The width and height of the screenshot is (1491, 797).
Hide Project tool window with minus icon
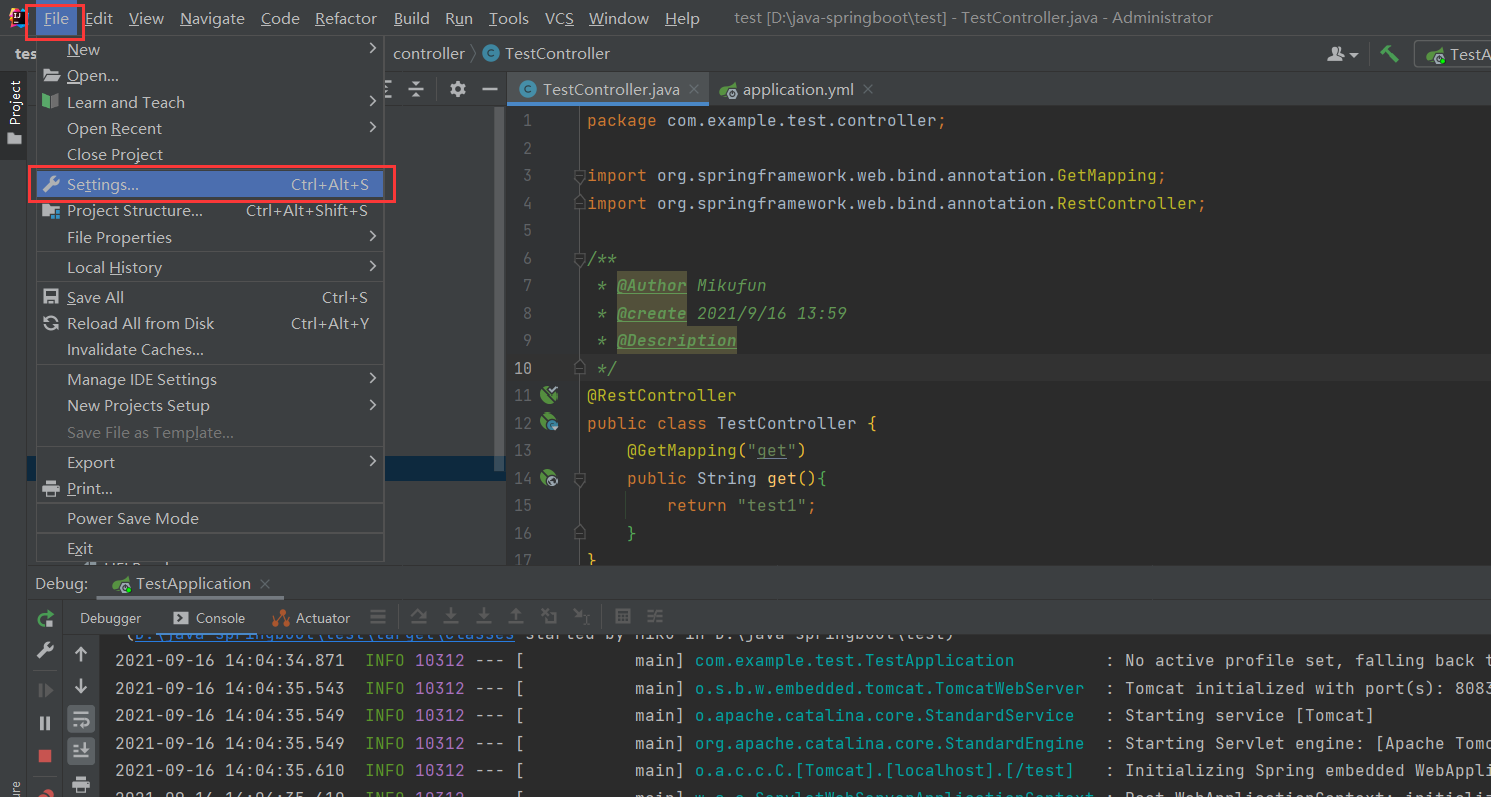click(490, 89)
